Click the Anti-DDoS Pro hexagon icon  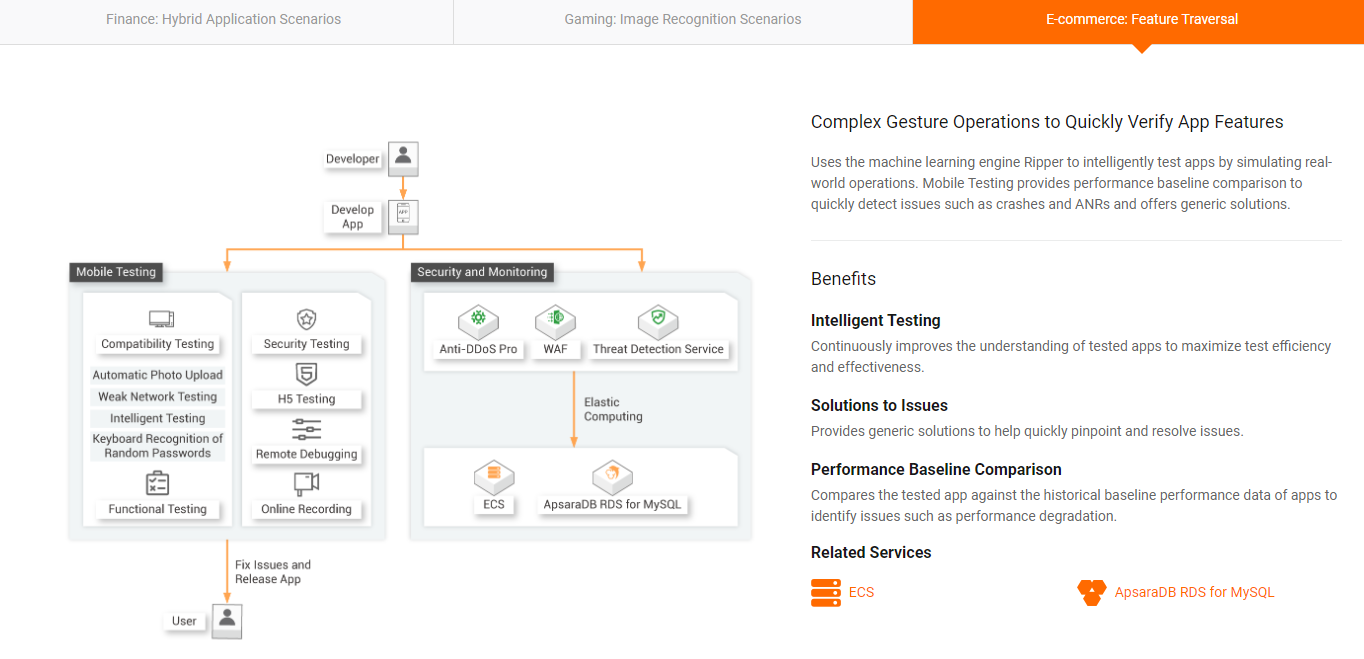tap(478, 321)
